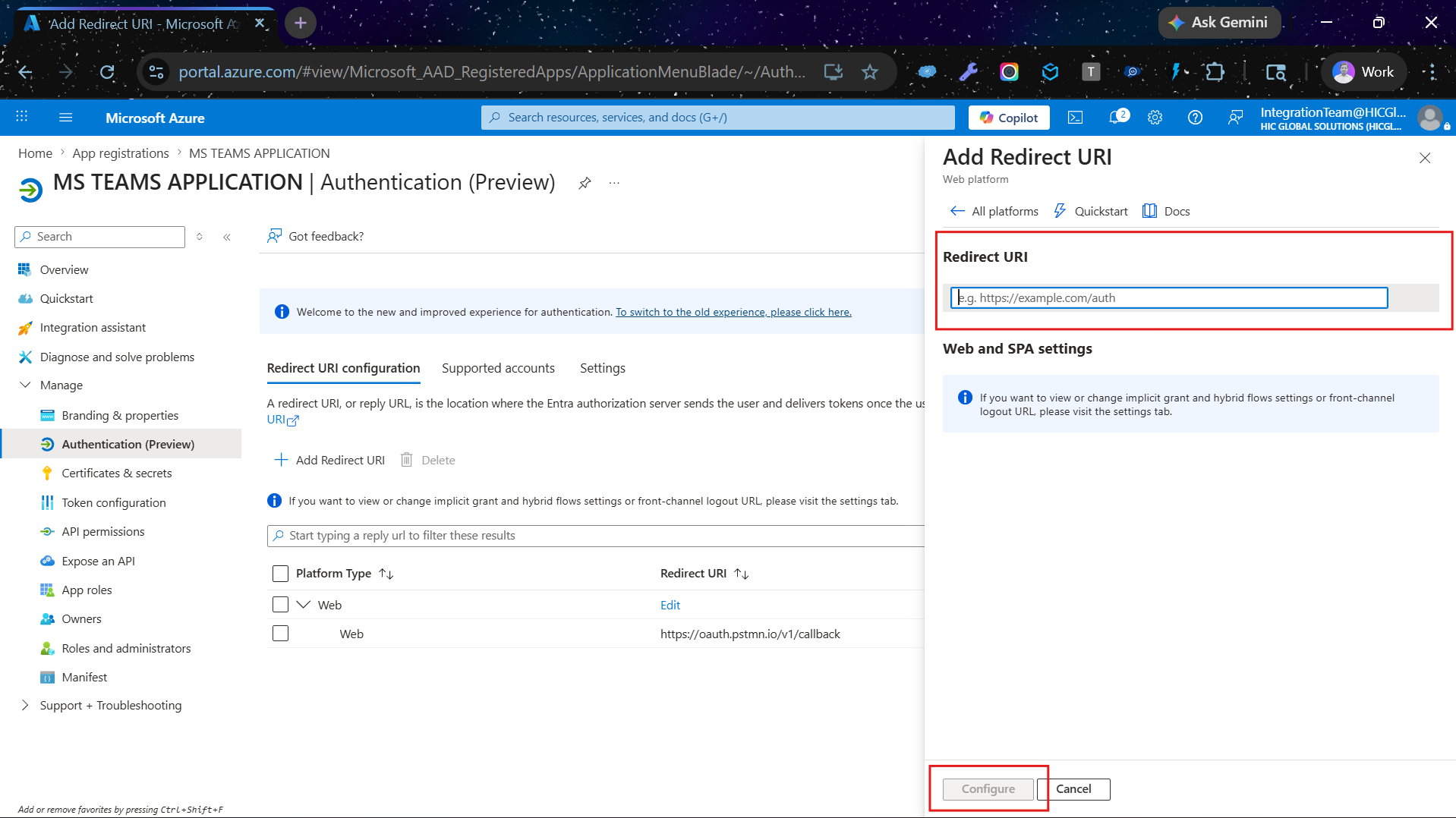The width and height of the screenshot is (1456, 818).
Task: Click Ask Gemini button
Action: pos(1219,23)
